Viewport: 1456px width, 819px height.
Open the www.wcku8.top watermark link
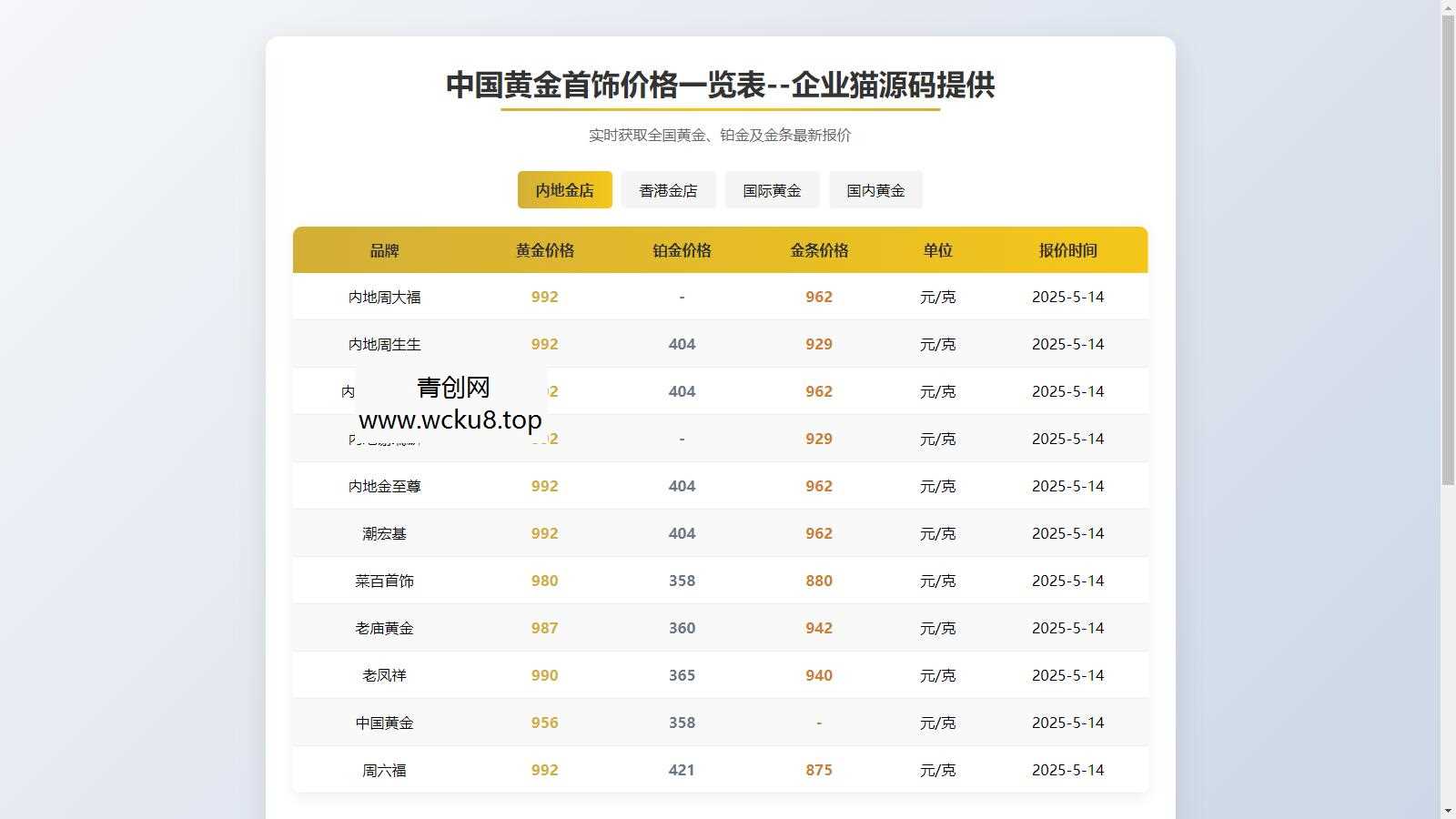(x=450, y=420)
